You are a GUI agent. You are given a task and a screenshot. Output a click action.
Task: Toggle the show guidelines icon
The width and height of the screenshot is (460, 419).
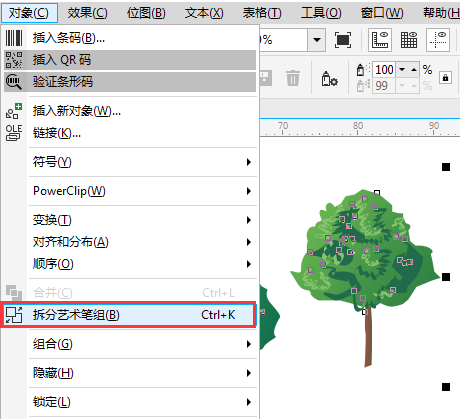point(438,40)
